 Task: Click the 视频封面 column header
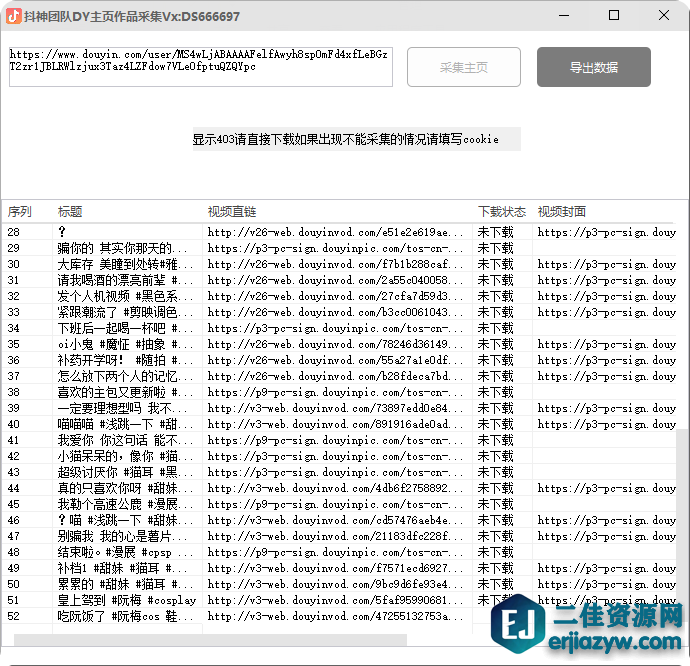pos(562,212)
